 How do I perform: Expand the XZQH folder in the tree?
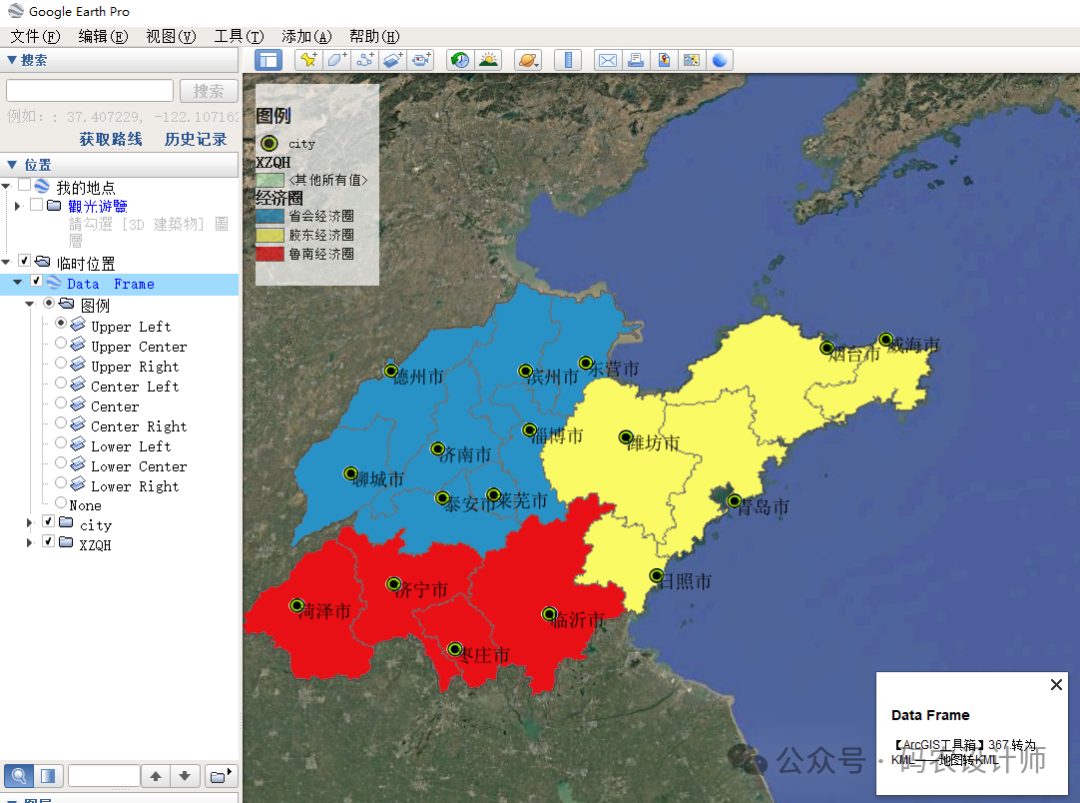(30, 543)
